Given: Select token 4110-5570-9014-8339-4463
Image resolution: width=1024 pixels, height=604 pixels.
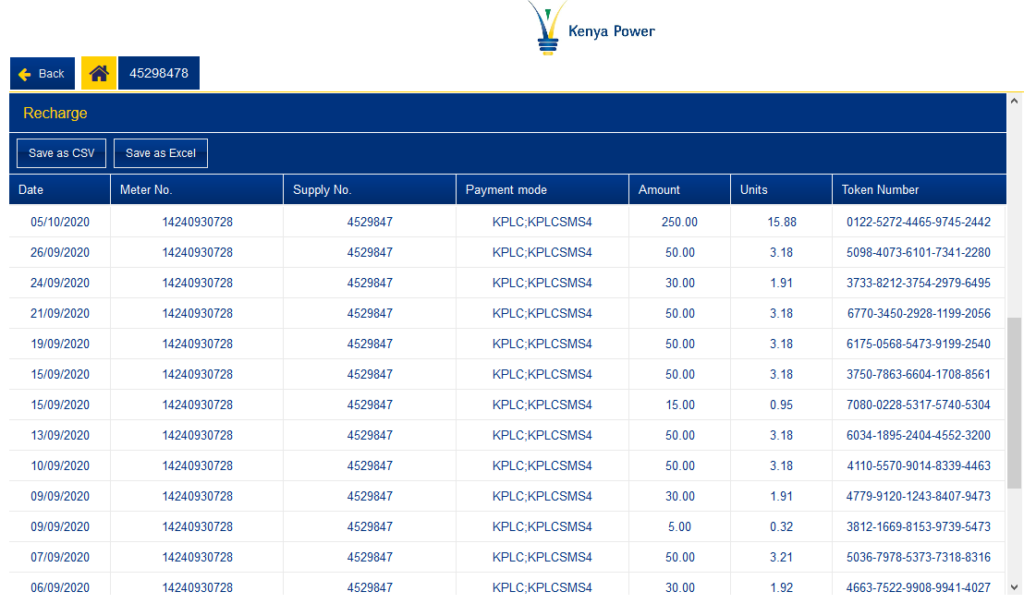Looking at the screenshot, I should 918,466.
